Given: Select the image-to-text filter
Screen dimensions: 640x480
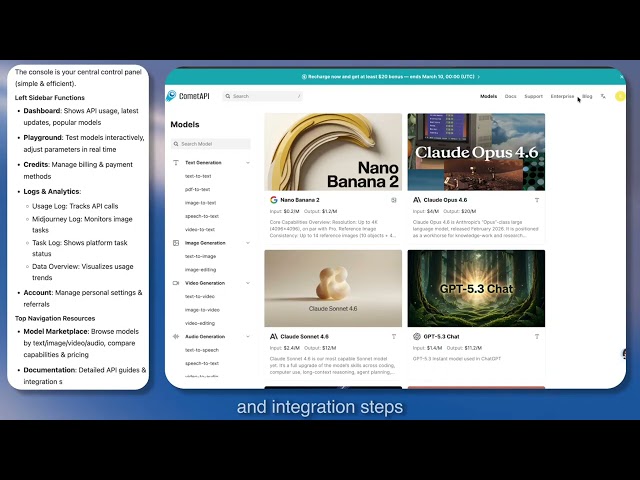Looking at the screenshot, I should pyautogui.click(x=200, y=203).
